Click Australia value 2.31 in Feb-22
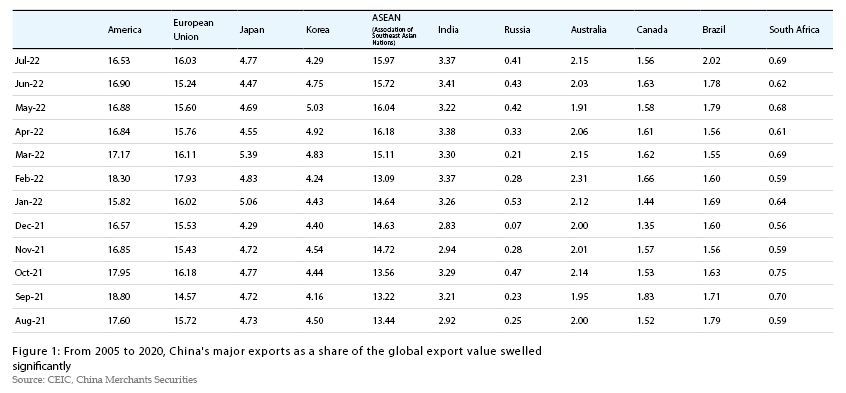Viewport: 846px width, 393px height. [579, 178]
